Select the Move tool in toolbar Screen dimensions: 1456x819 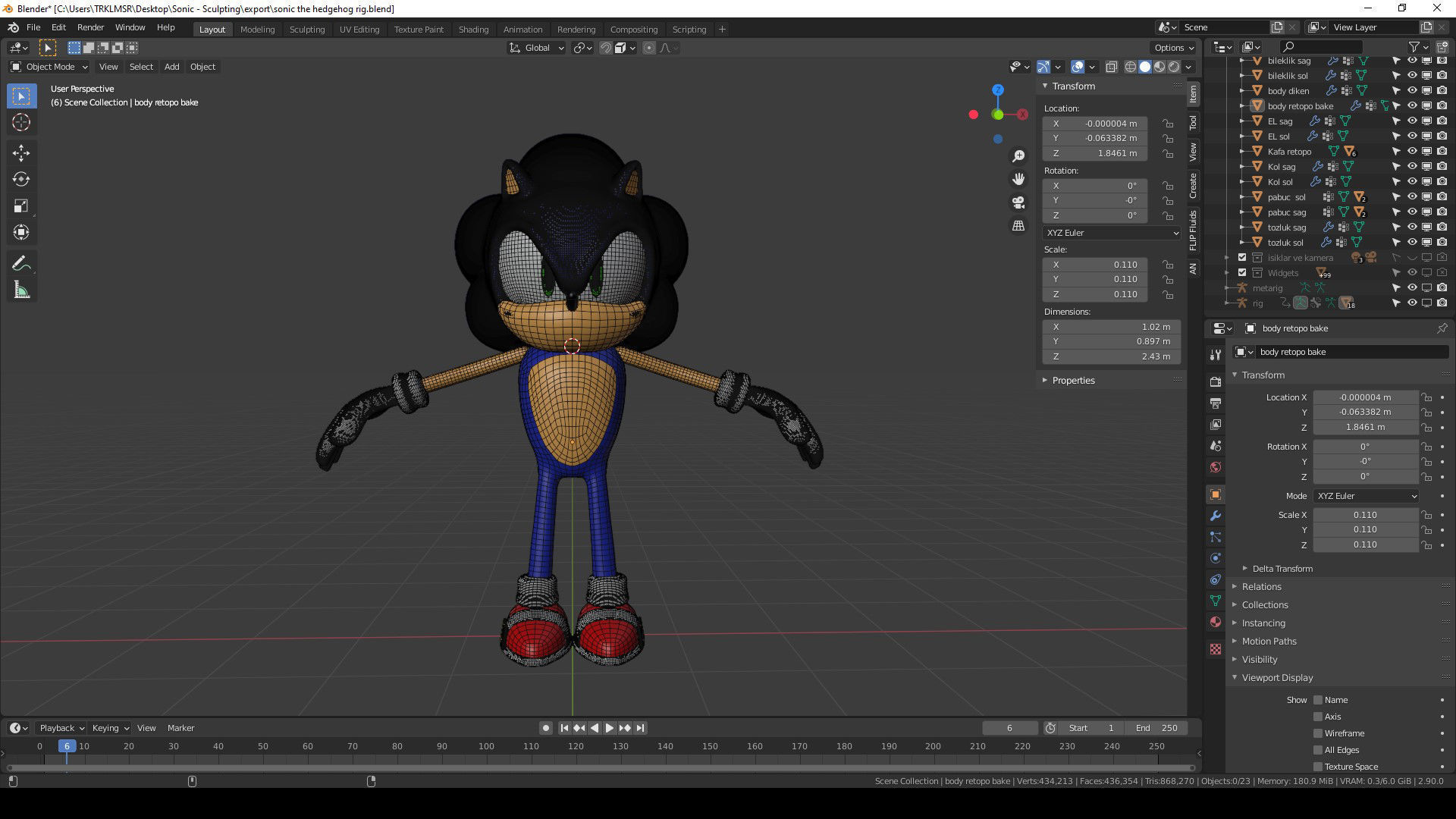[x=21, y=153]
